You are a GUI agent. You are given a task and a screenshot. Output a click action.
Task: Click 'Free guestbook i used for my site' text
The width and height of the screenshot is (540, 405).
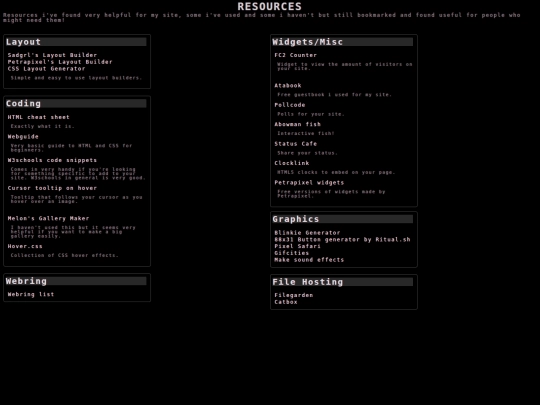coord(334,94)
